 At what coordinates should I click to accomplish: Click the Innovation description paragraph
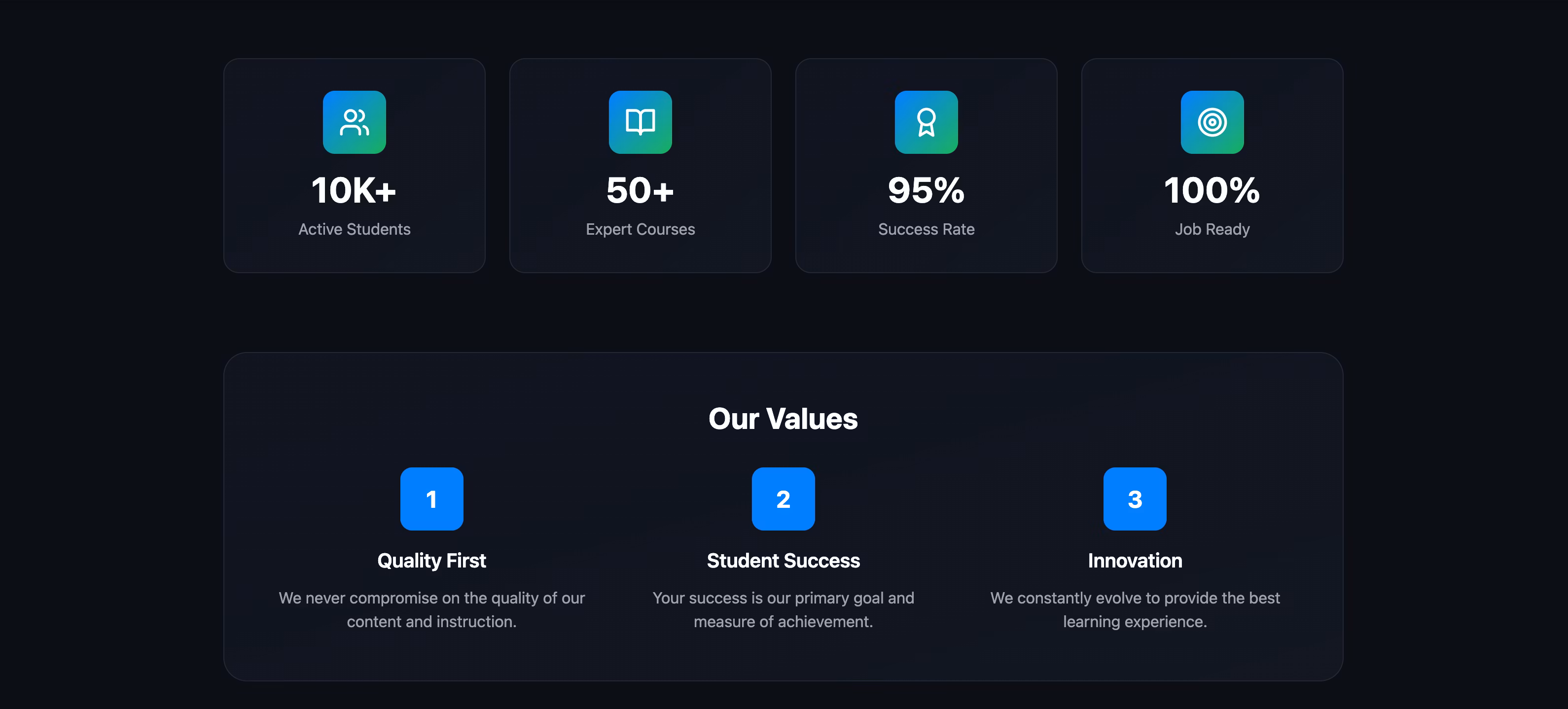pos(1135,610)
